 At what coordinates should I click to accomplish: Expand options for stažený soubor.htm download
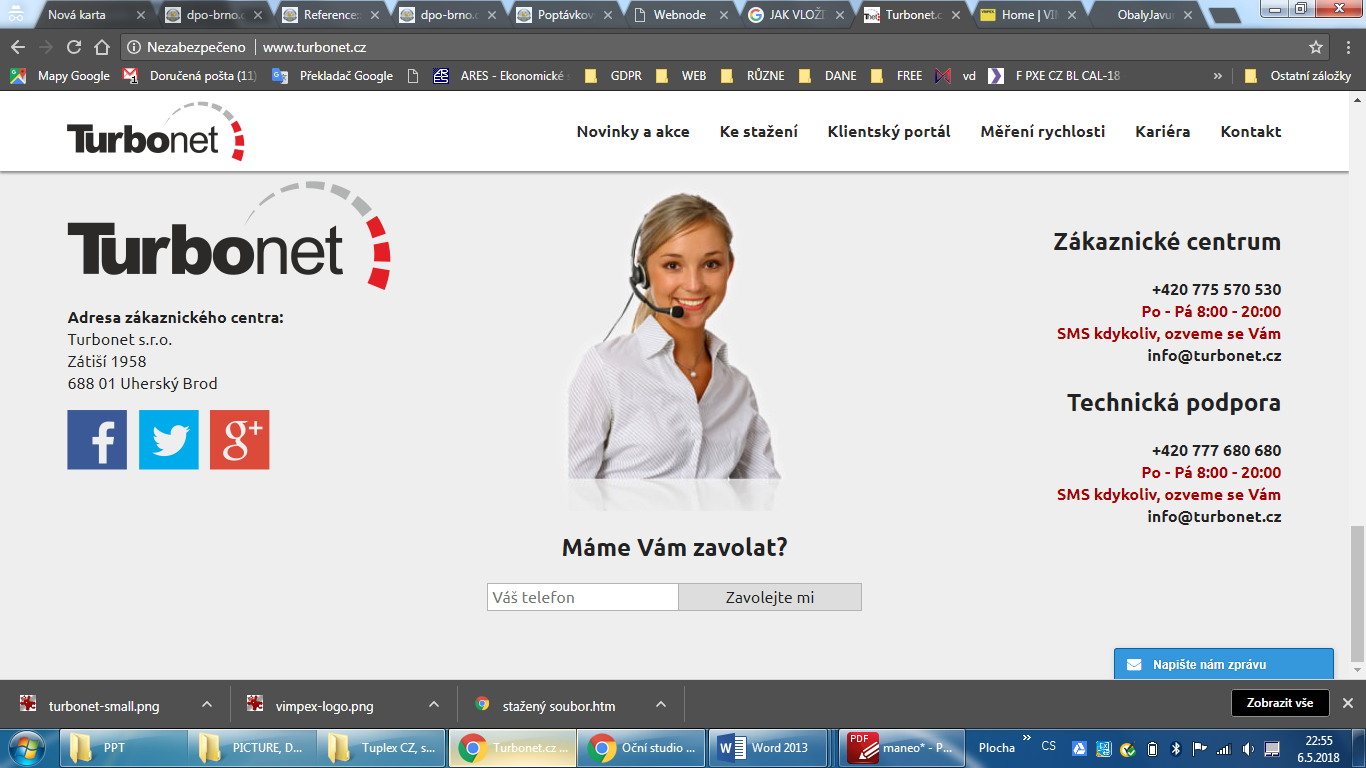pos(661,704)
